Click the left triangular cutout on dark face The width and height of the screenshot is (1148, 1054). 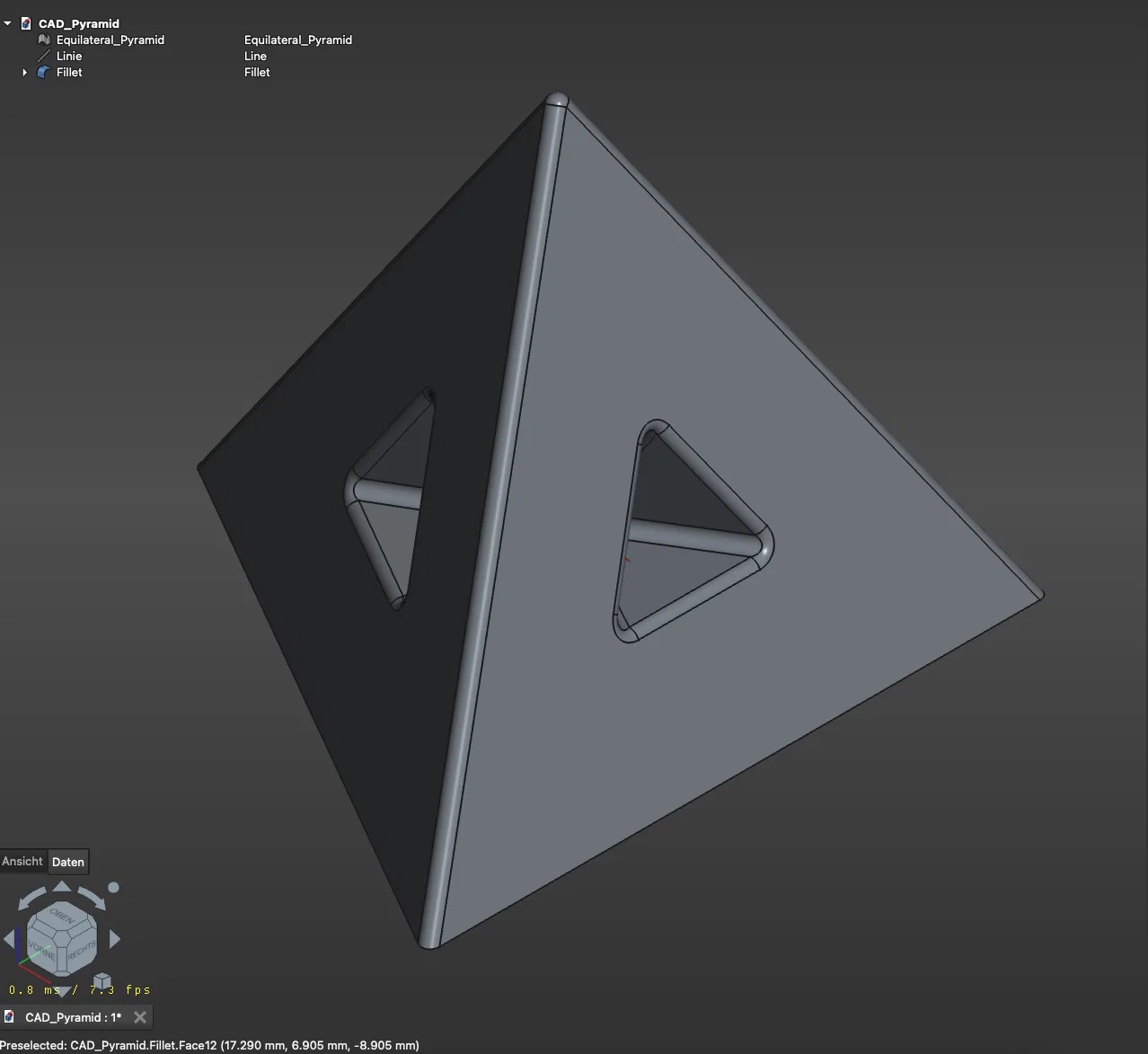coord(390,499)
